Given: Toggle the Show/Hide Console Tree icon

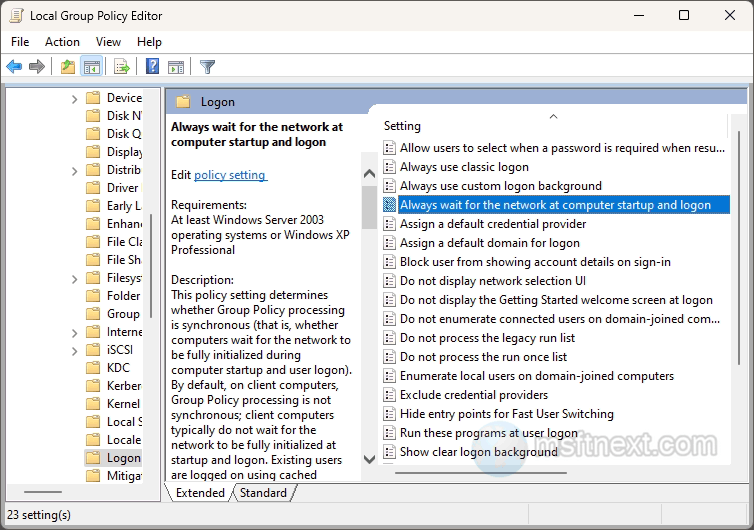Looking at the screenshot, I should tap(91, 67).
